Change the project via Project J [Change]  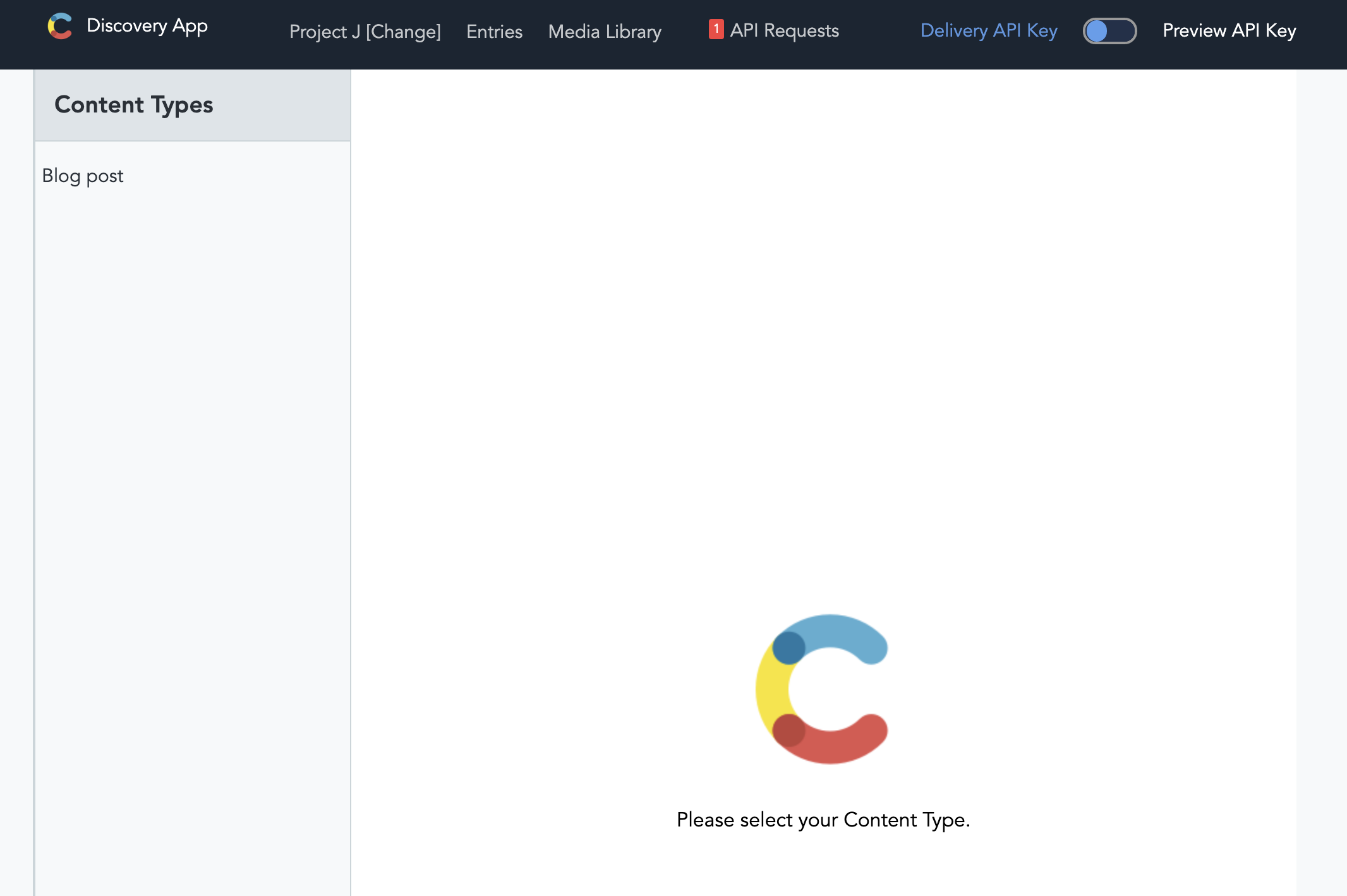point(365,32)
